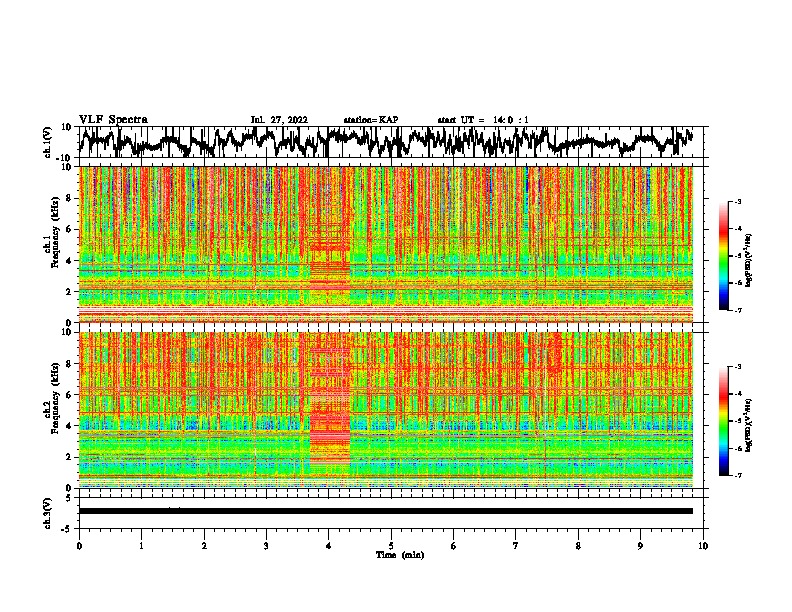Click the "8" kHz tick label on the ch.1 frequency axis
Screen dimensions: 792x612
[x=69, y=198]
